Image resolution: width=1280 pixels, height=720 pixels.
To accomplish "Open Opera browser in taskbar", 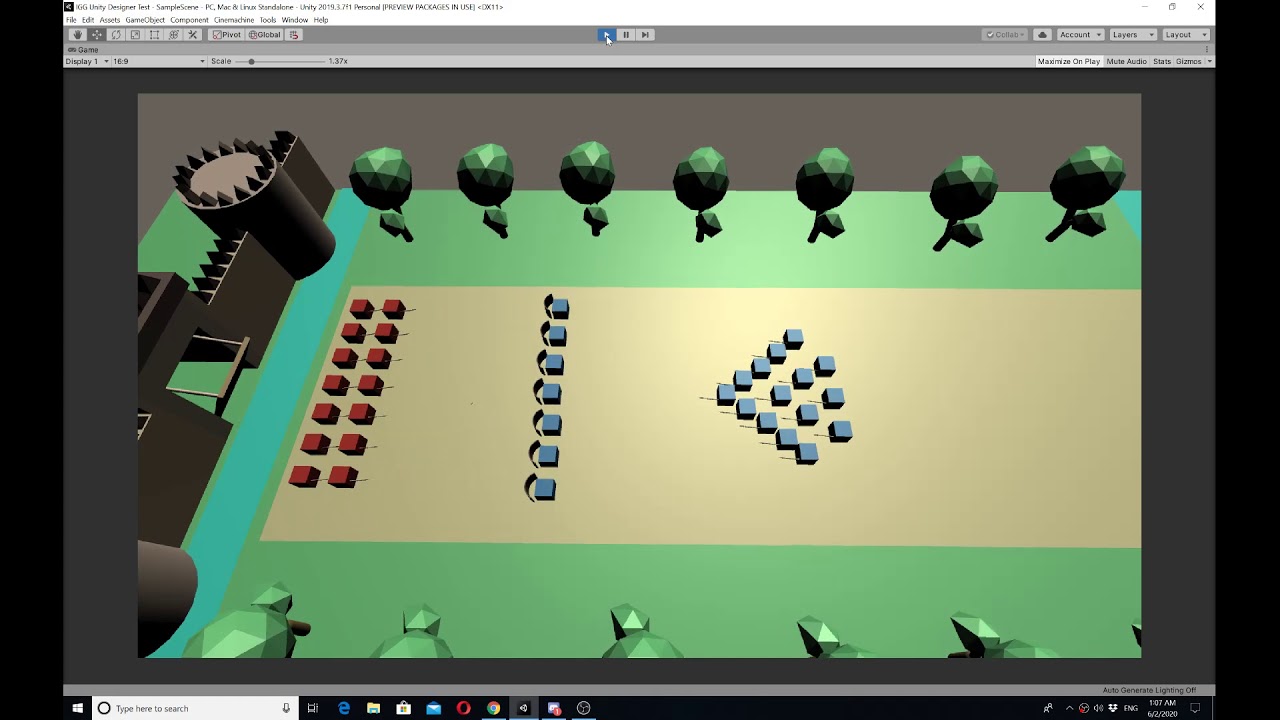I will click(463, 708).
